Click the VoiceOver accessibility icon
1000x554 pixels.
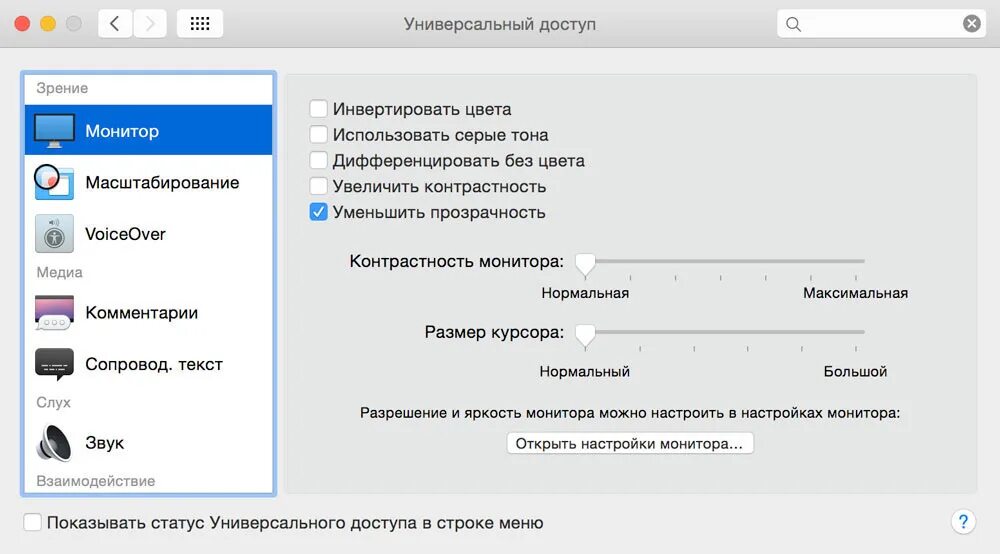pyautogui.click(x=54, y=234)
